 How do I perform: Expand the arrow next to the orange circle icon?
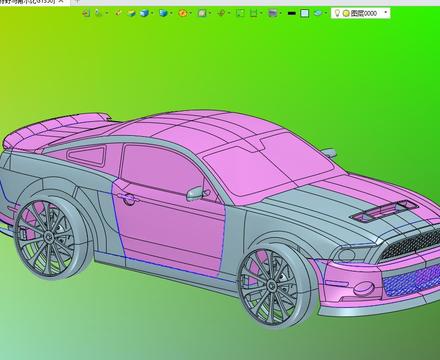click(x=190, y=13)
